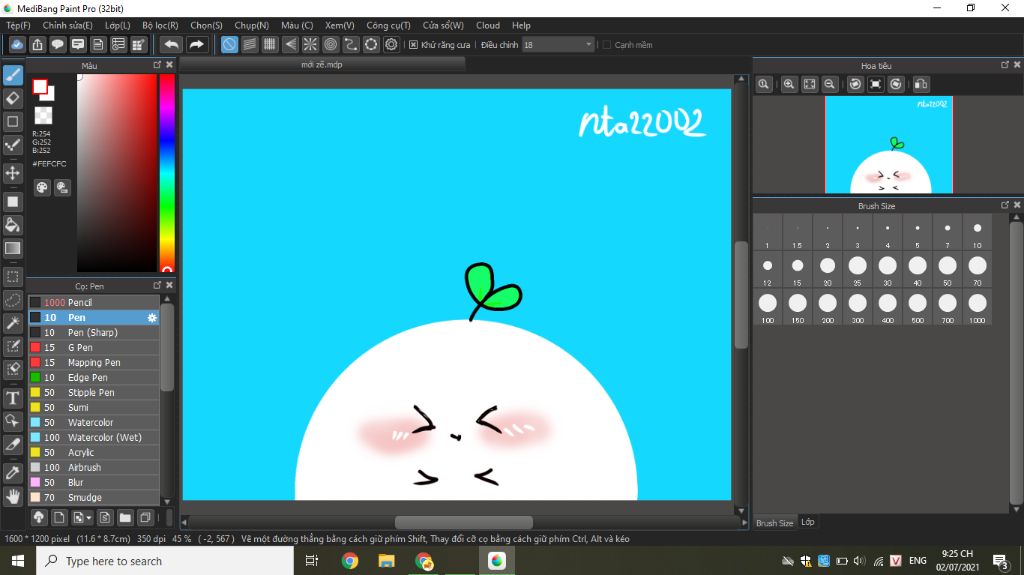This screenshot has height=575, width=1024.
Task: Open snap settings gear icon
Action: pyautogui.click(x=391, y=44)
